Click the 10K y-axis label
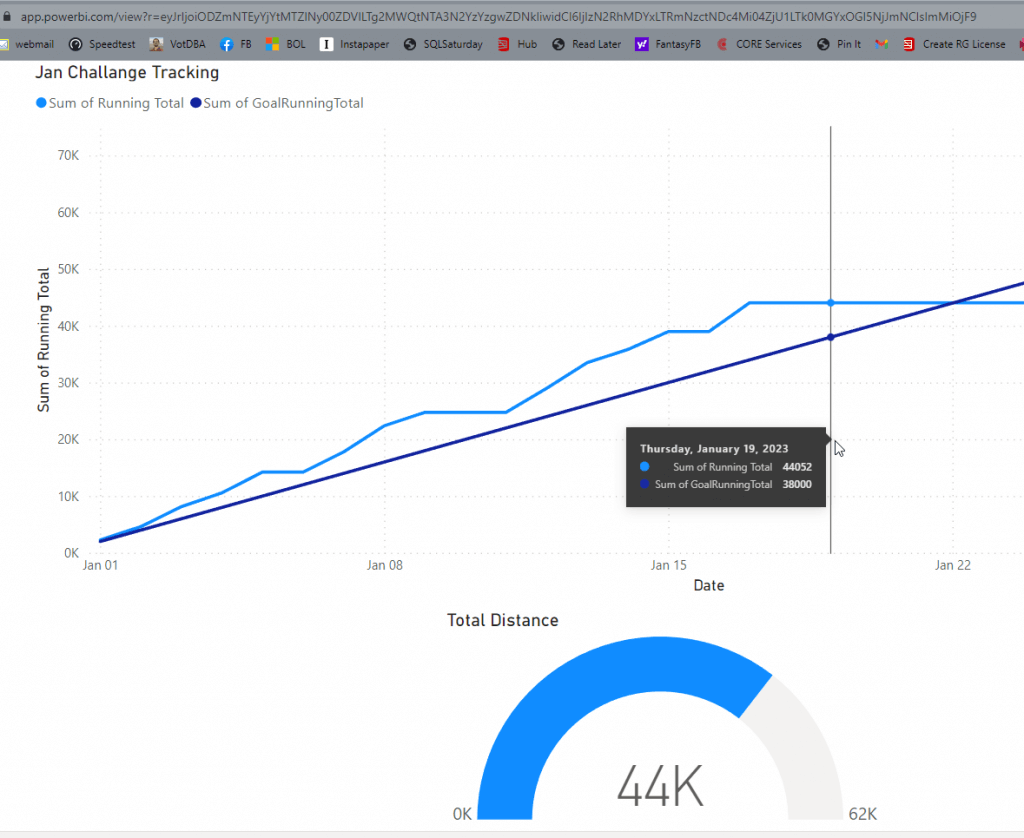Image resolution: width=1024 pixels, height=838 pixels. tap(69, 496)
